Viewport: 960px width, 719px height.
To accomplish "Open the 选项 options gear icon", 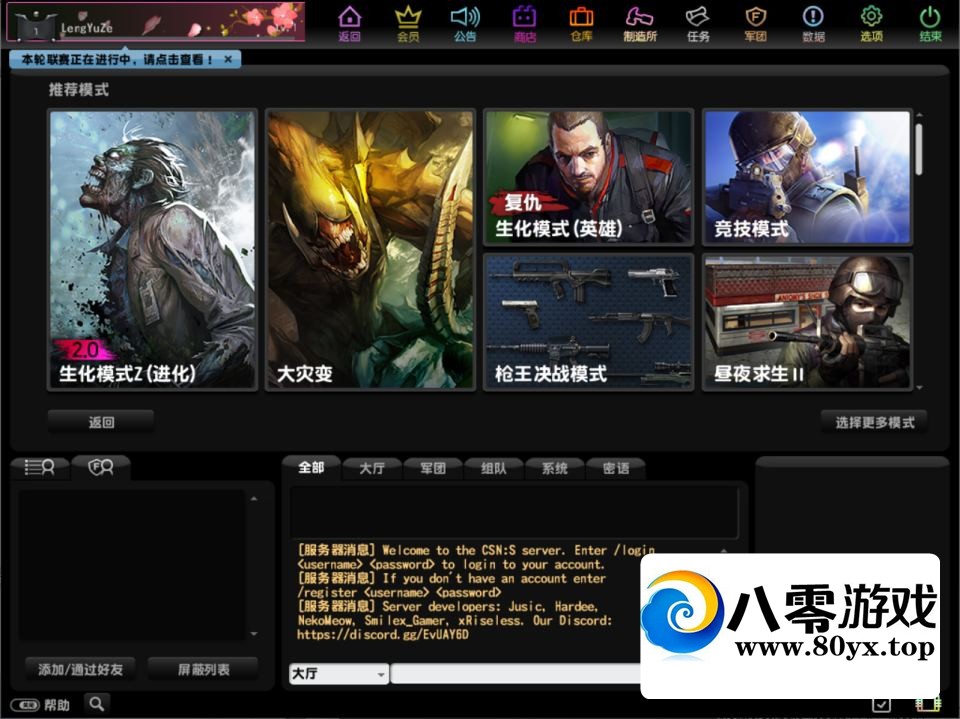I will pos(872,24).
